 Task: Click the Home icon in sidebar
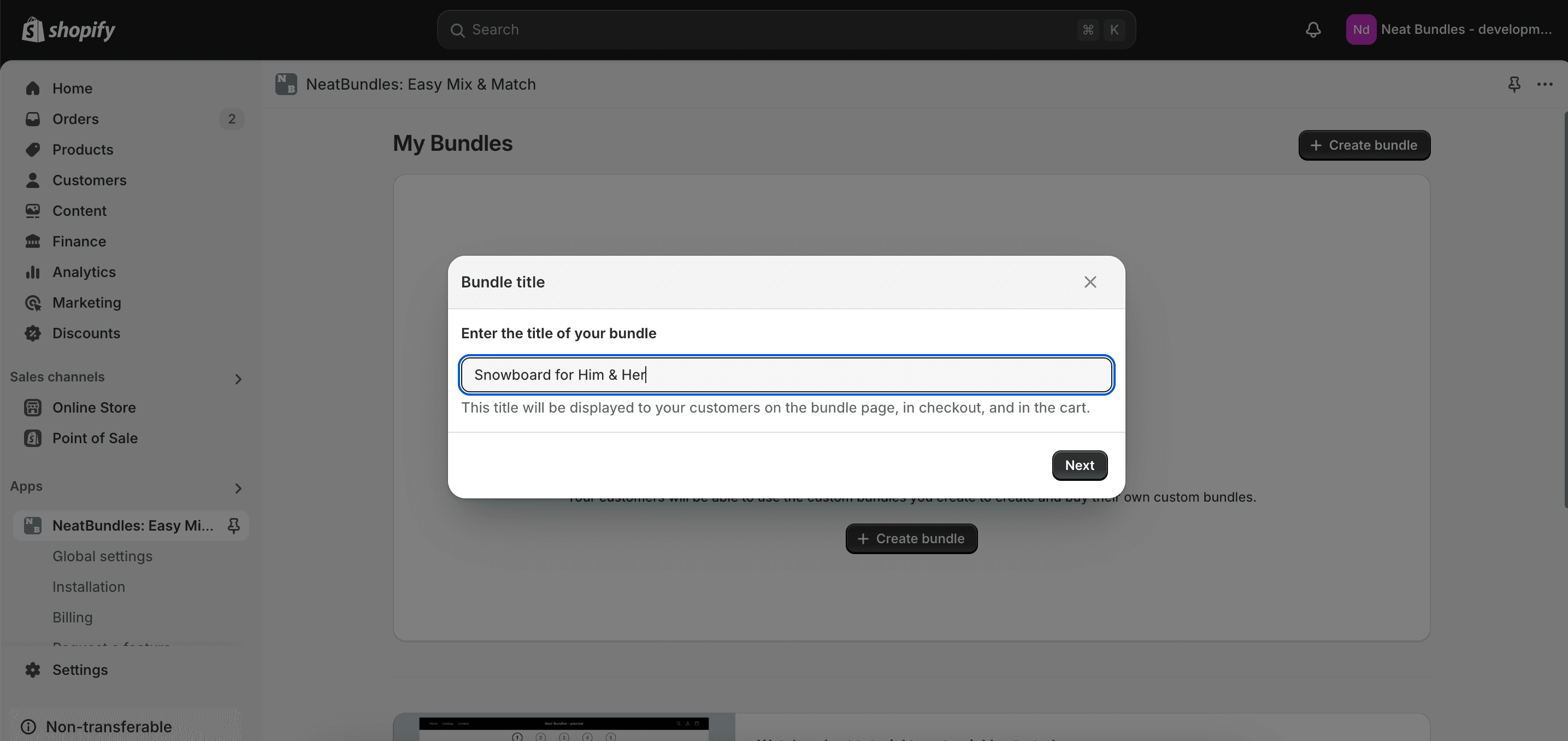(x=33, y=89)
